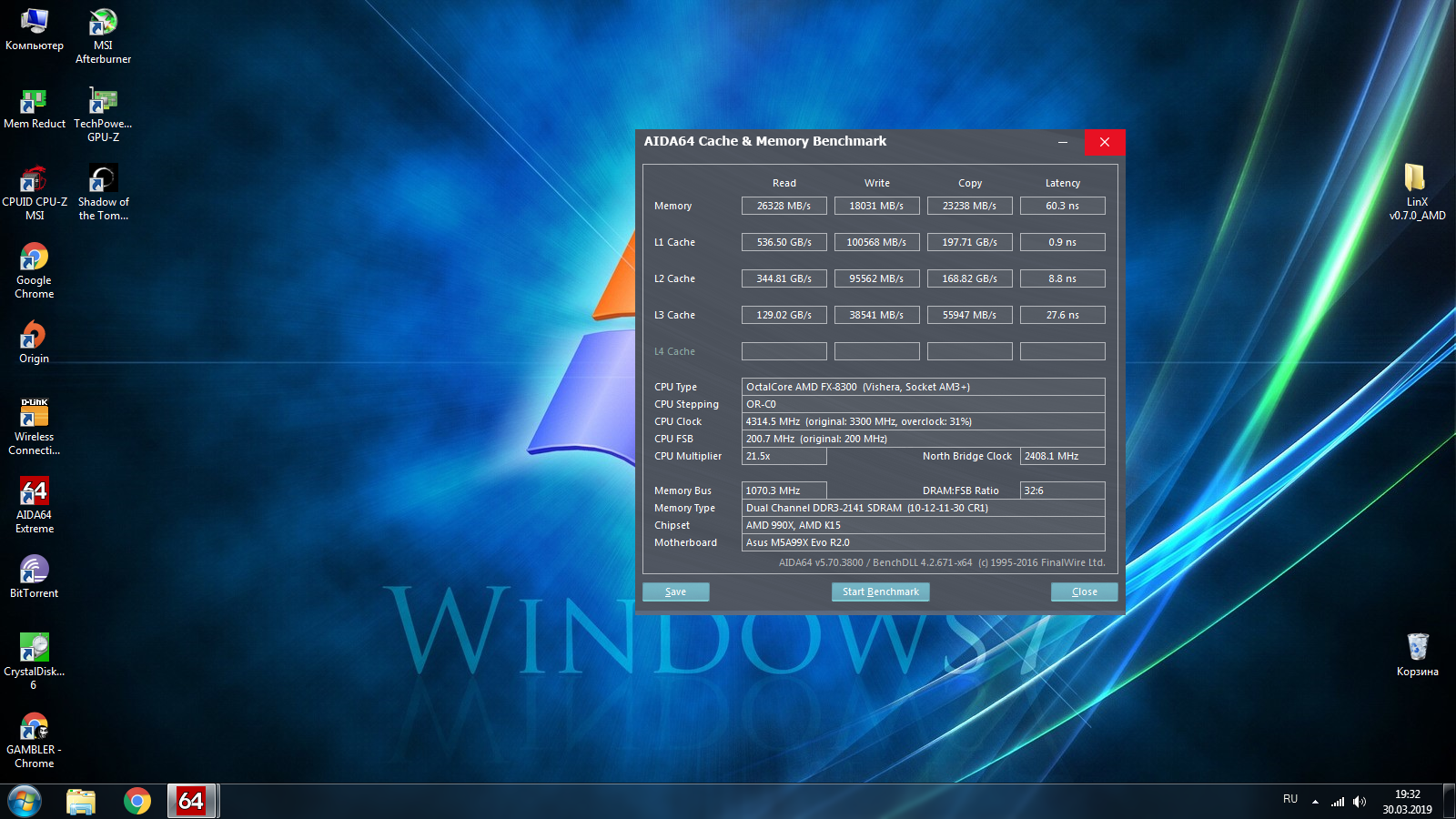Screen dimensions: 1456x819
Task: Show hidden tray icons arrow
Action: point(1315,802)
